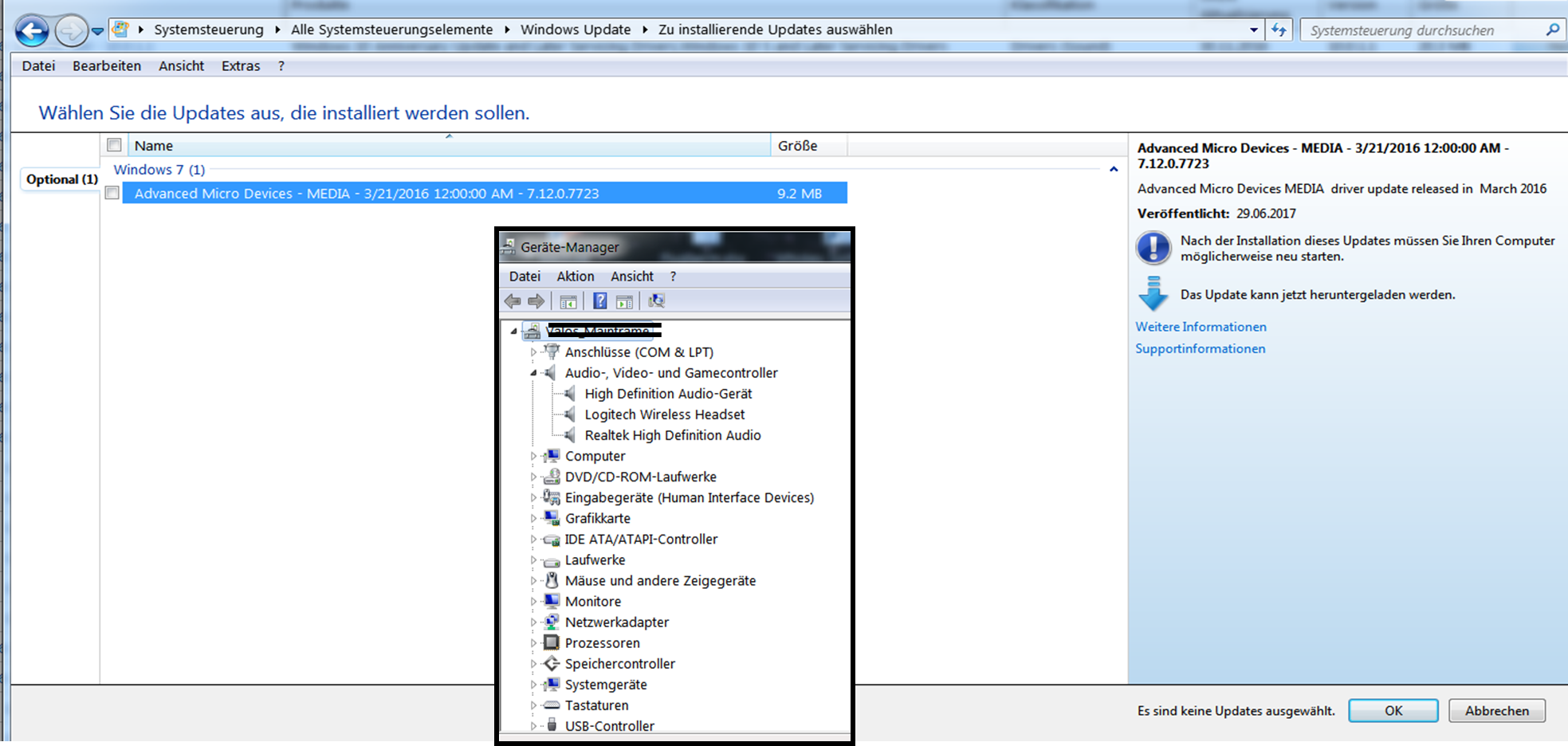This screenshot has width=1568, height=746.
Task: Sort updates by the Größe column
Action: pos(808,146)
